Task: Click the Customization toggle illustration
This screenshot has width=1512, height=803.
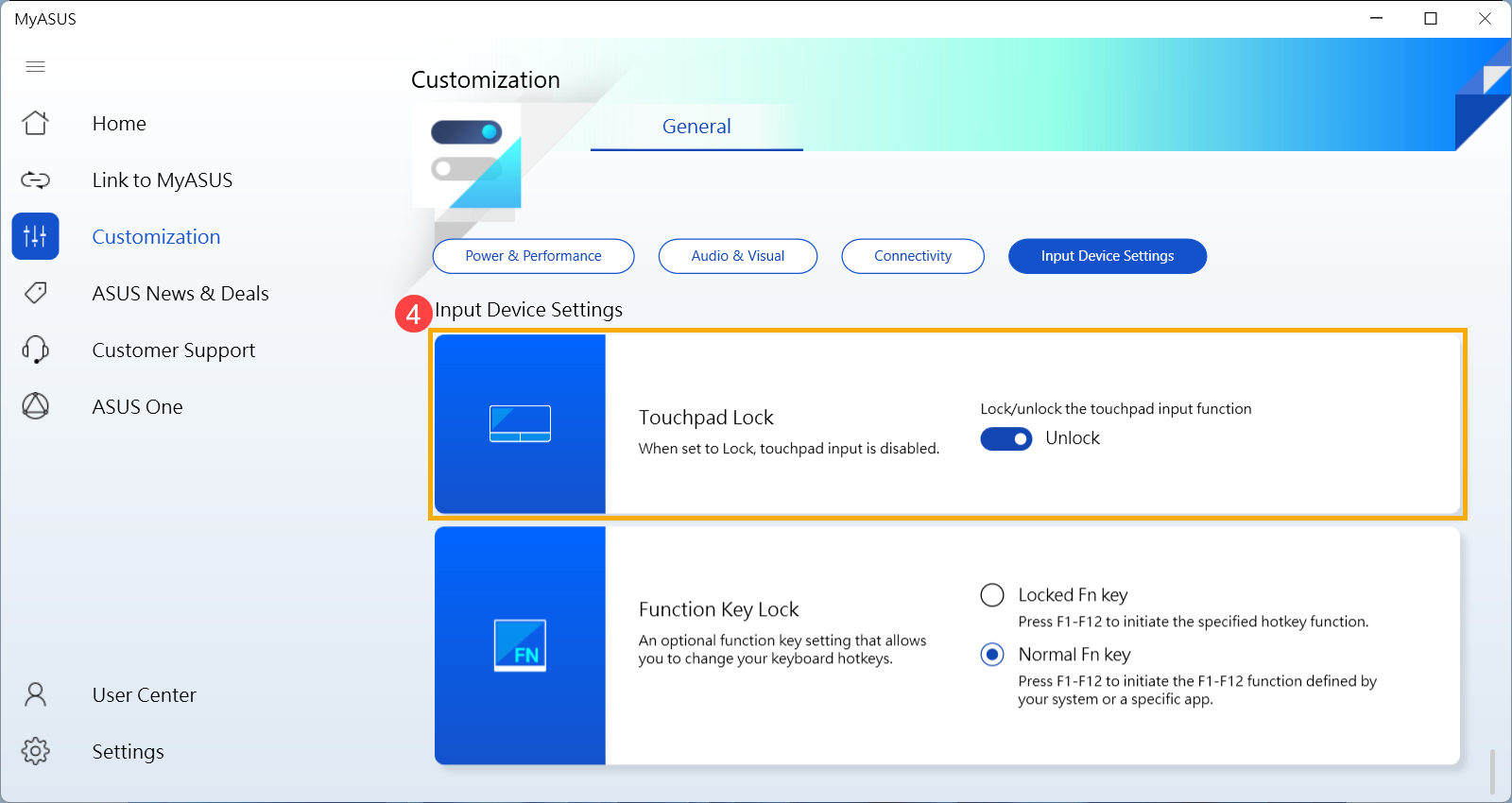Action: (x=467, y=155)
